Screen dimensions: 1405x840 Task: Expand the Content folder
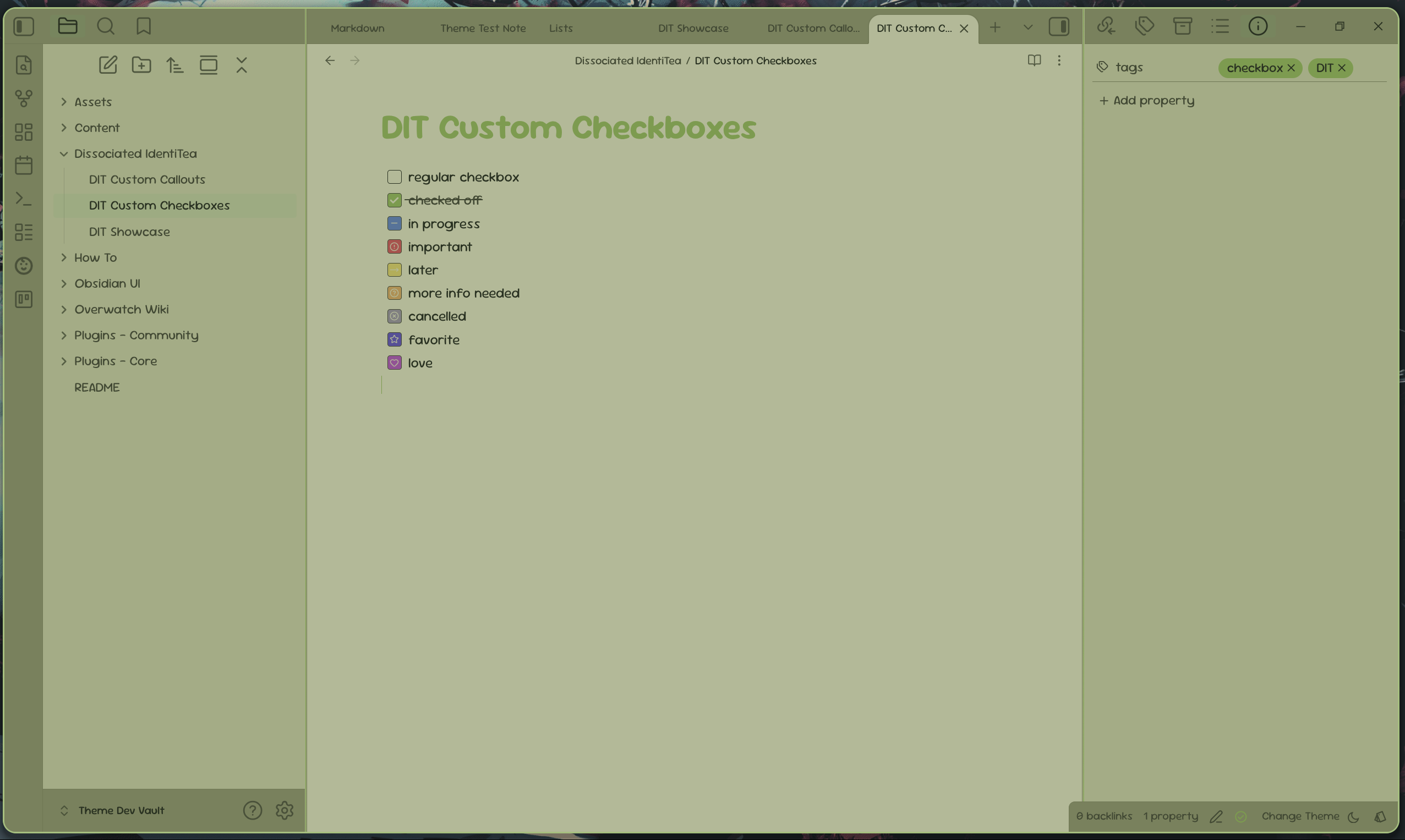pyautogui.click(x=63, y=128)
